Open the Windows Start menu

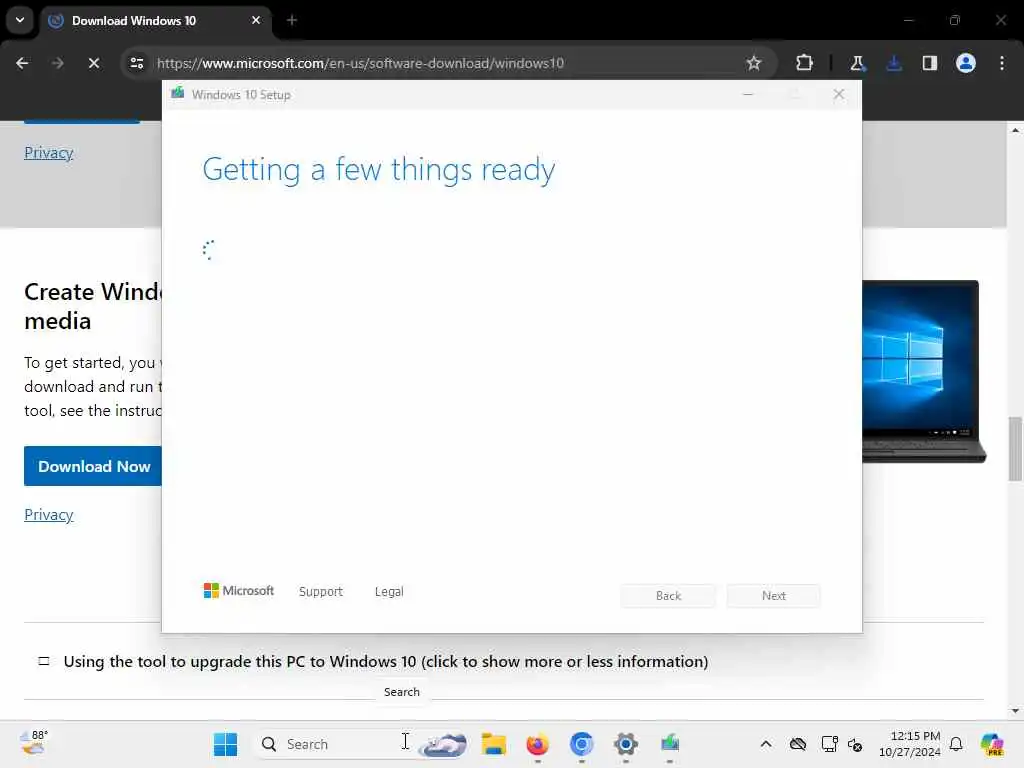(225, 744)
